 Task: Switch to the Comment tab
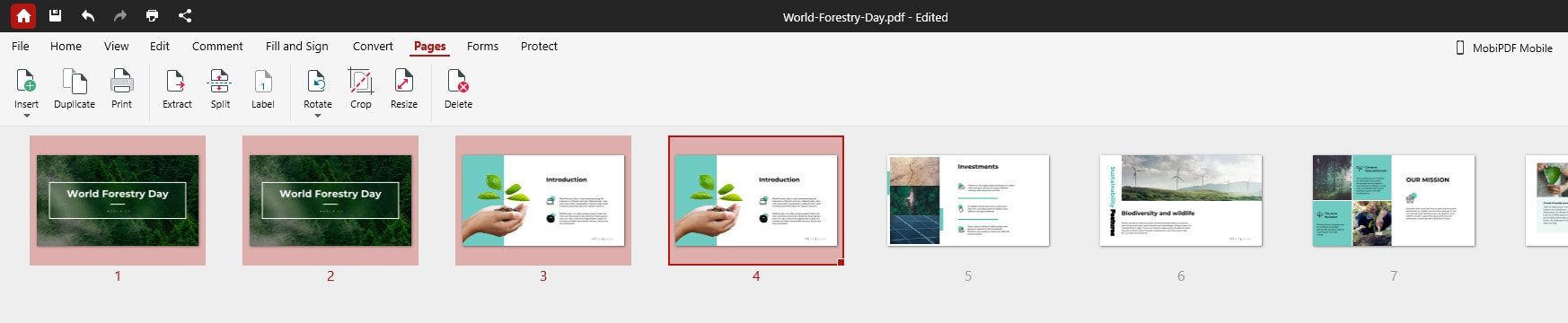point(217,46)
